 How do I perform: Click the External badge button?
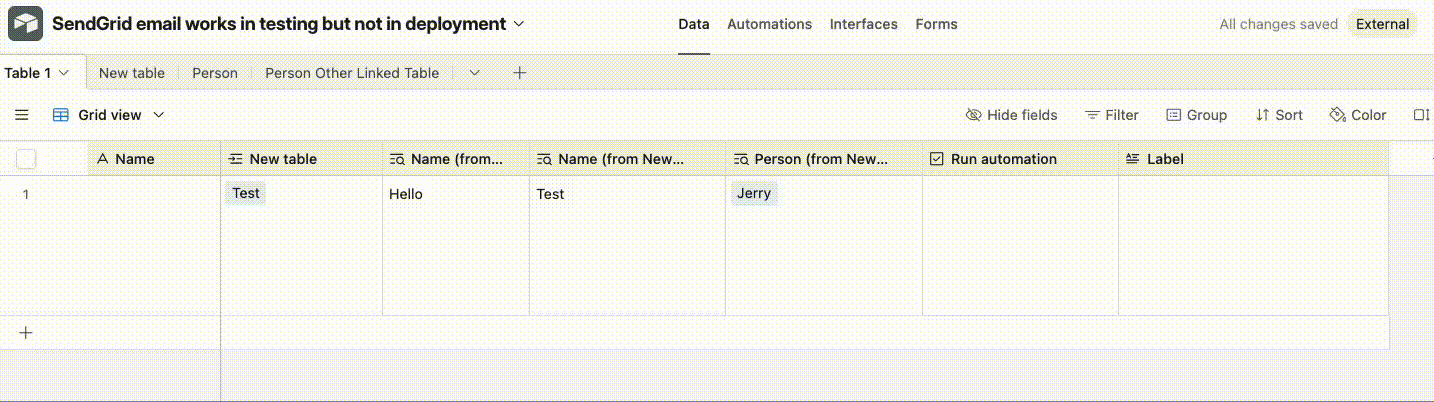click(1382, 24)
